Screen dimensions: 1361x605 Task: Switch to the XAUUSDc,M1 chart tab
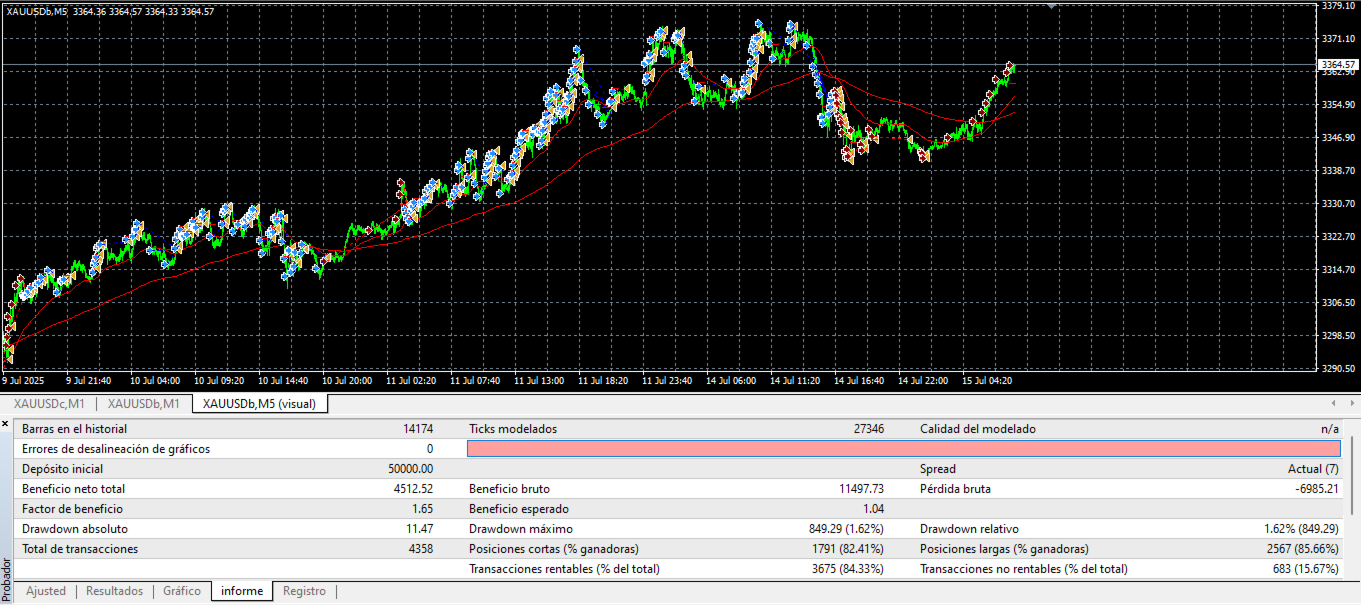coord(49,403)
